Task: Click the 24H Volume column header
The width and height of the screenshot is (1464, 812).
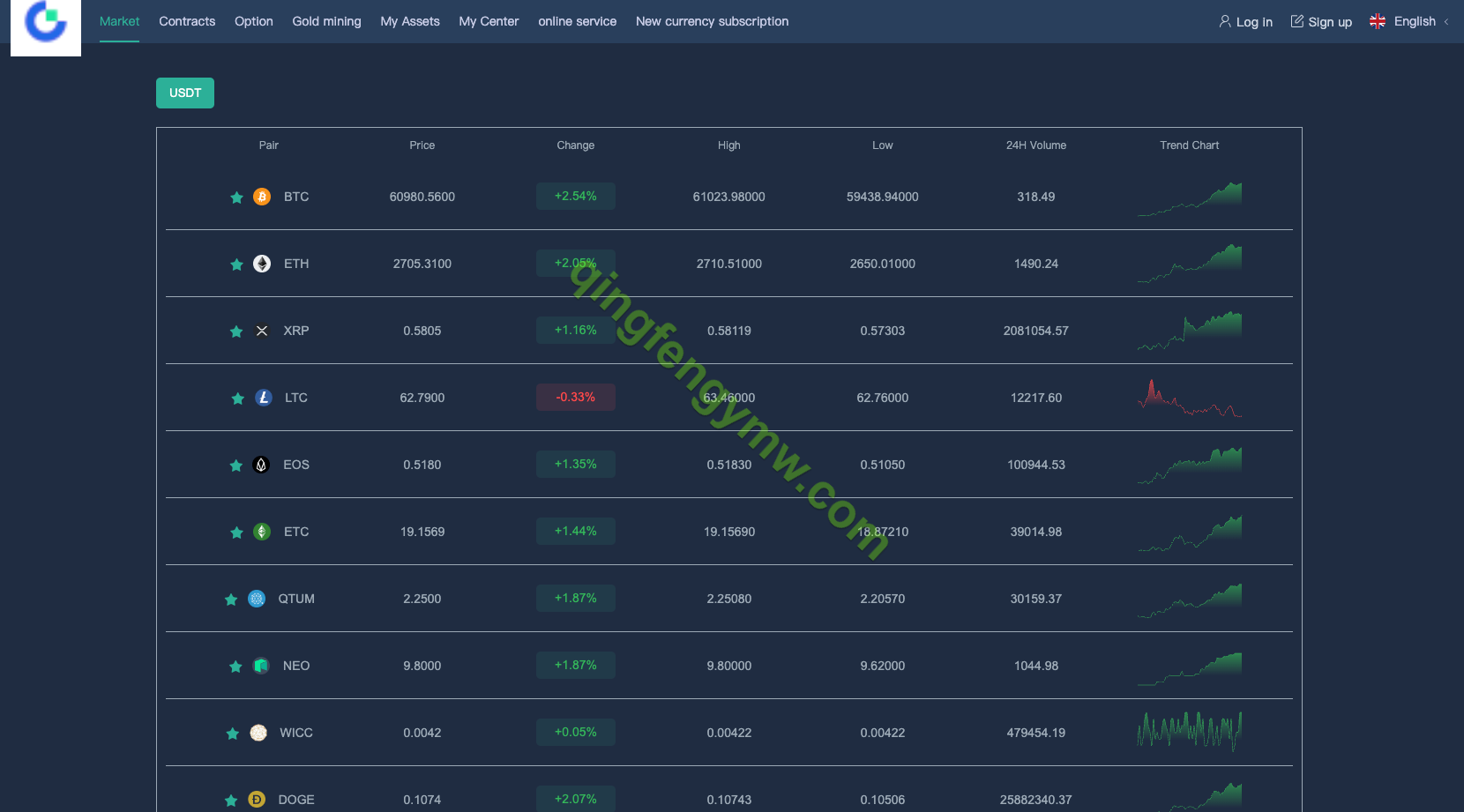Action: (1036, 145)
